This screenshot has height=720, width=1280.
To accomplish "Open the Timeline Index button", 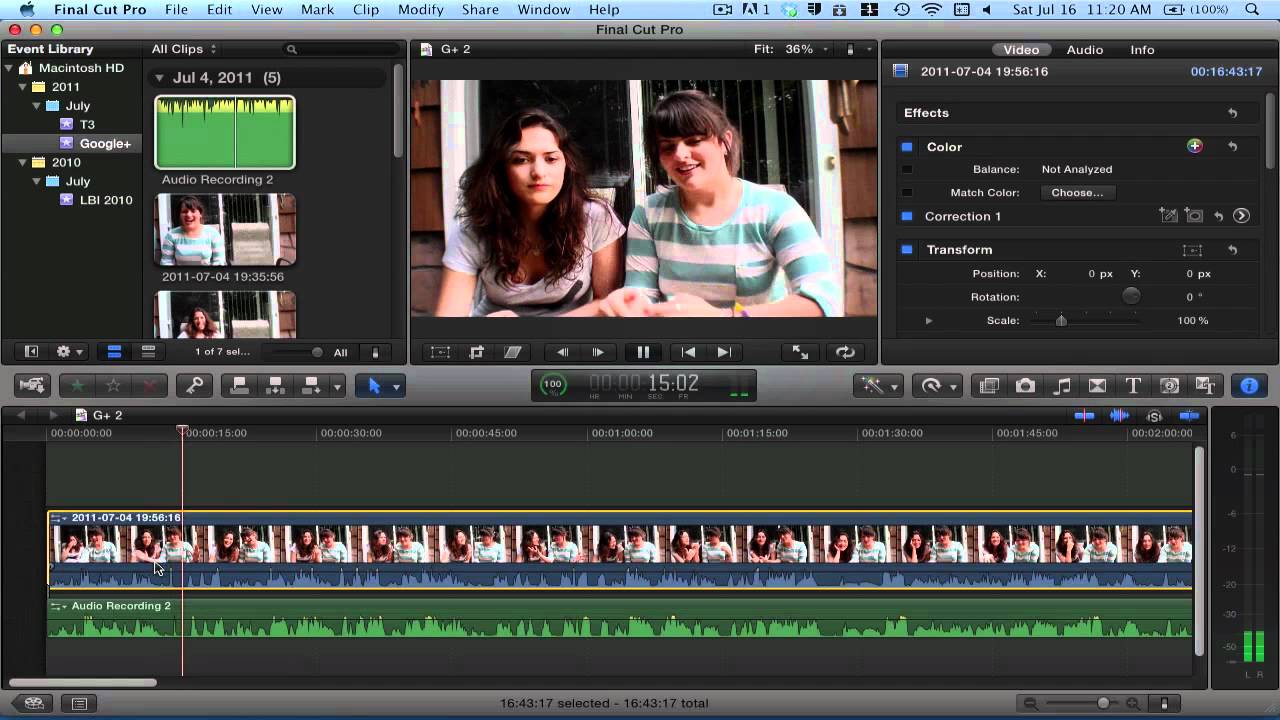I will pyautogui.click(x=79, y=704).
